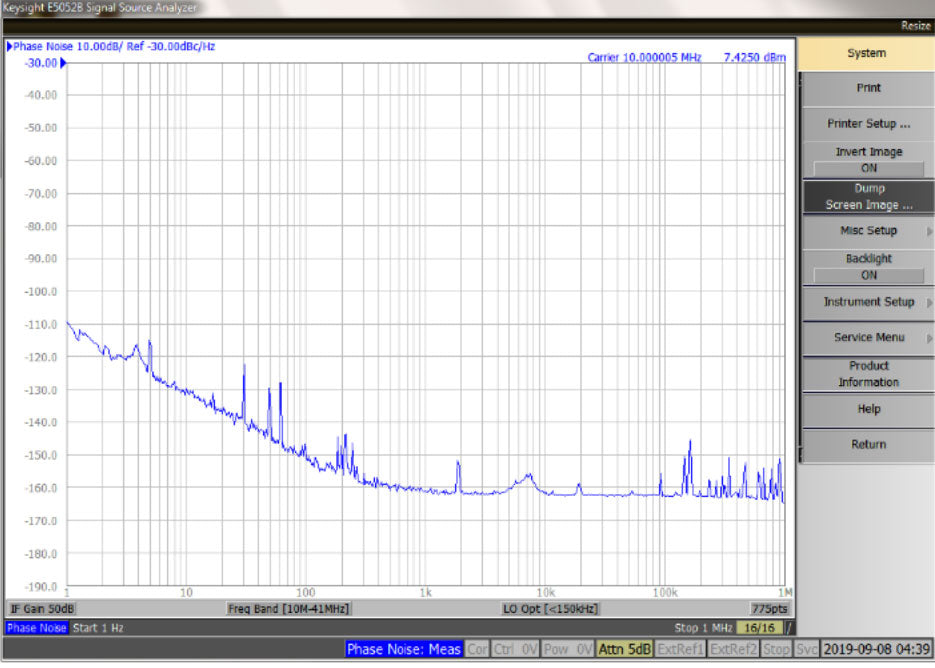This screenshot has height=668, width=935.
Task: Expand the Instrument Setup submenu
Action: coord(868,302)
